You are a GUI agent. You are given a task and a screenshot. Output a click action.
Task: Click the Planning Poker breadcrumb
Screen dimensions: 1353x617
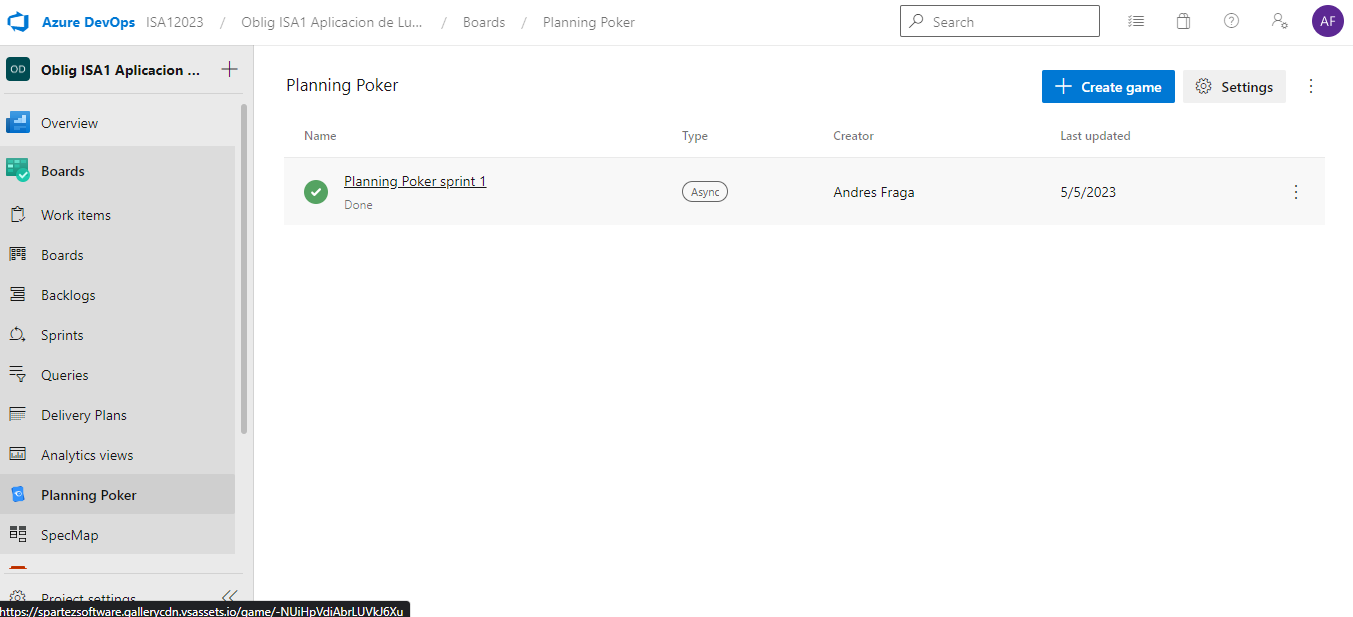[x=589, y=22]
